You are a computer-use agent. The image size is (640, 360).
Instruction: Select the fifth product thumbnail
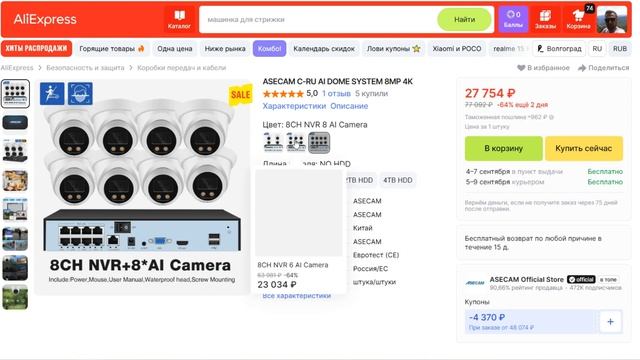15,209
